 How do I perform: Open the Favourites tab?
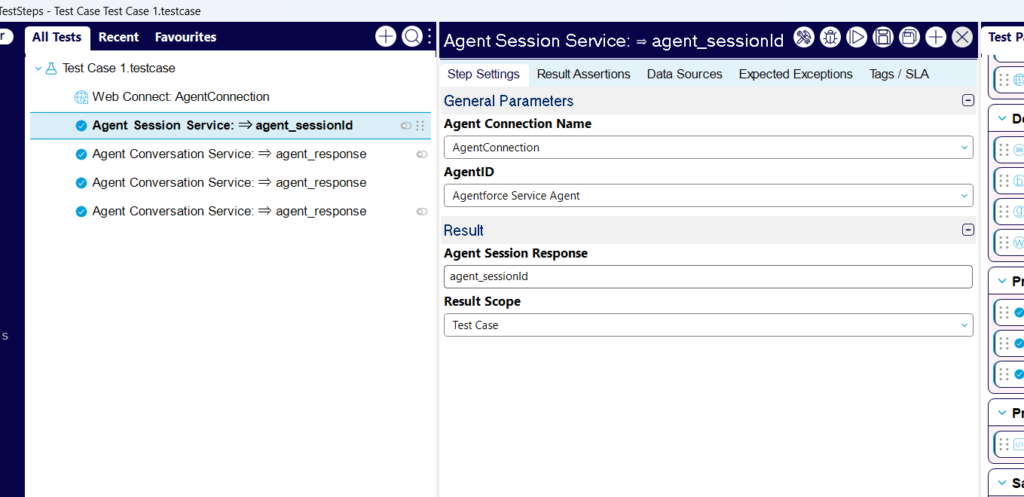185,37
